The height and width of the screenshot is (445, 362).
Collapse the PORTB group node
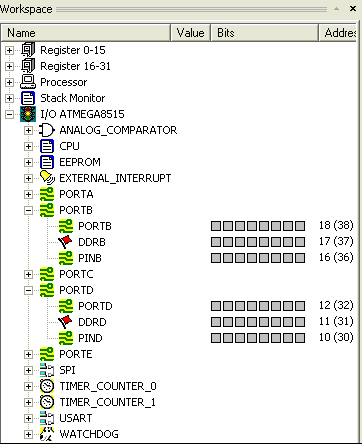tap(28, 210)
